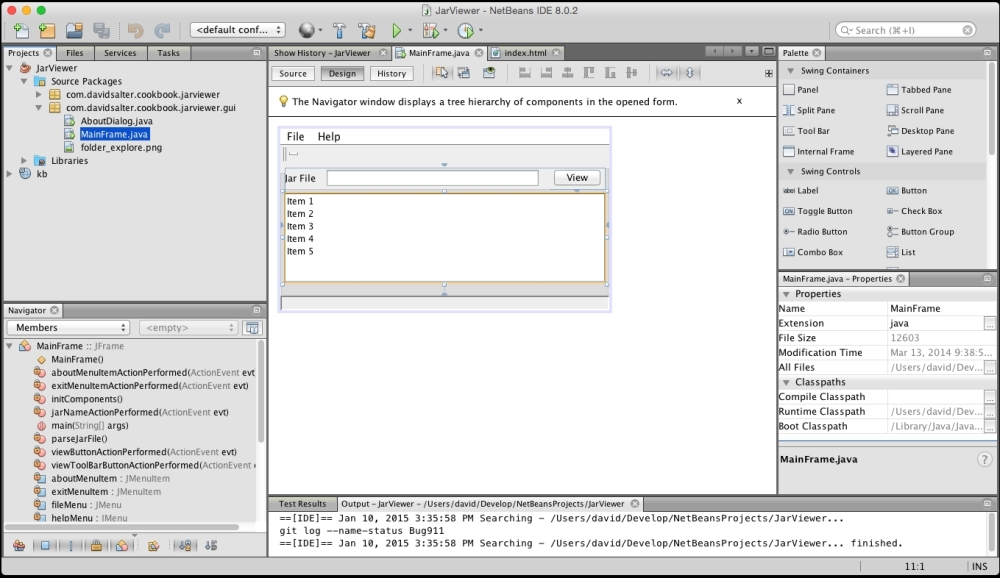Viewport: 1000px width, 578px height.
Task: Select AboutDialog.java in the Projects tree
Action: tap(117, 122)
